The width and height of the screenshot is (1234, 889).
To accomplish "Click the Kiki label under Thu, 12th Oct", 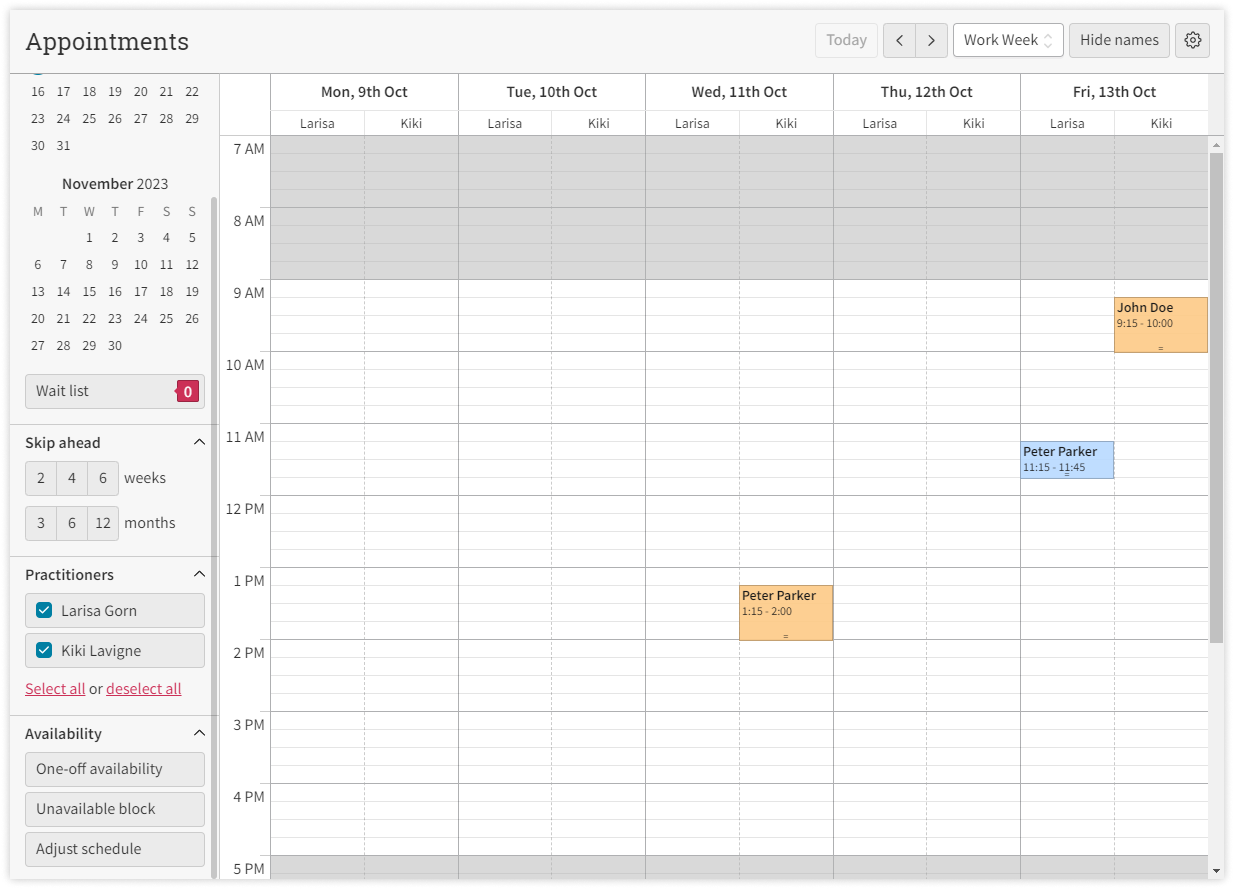I will coord(974,123).
